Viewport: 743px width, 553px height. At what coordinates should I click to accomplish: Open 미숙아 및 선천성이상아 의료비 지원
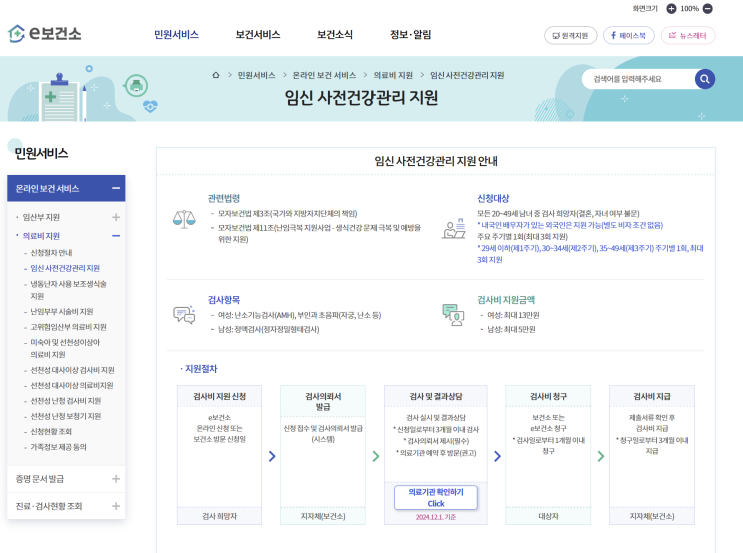click(65, 348)
